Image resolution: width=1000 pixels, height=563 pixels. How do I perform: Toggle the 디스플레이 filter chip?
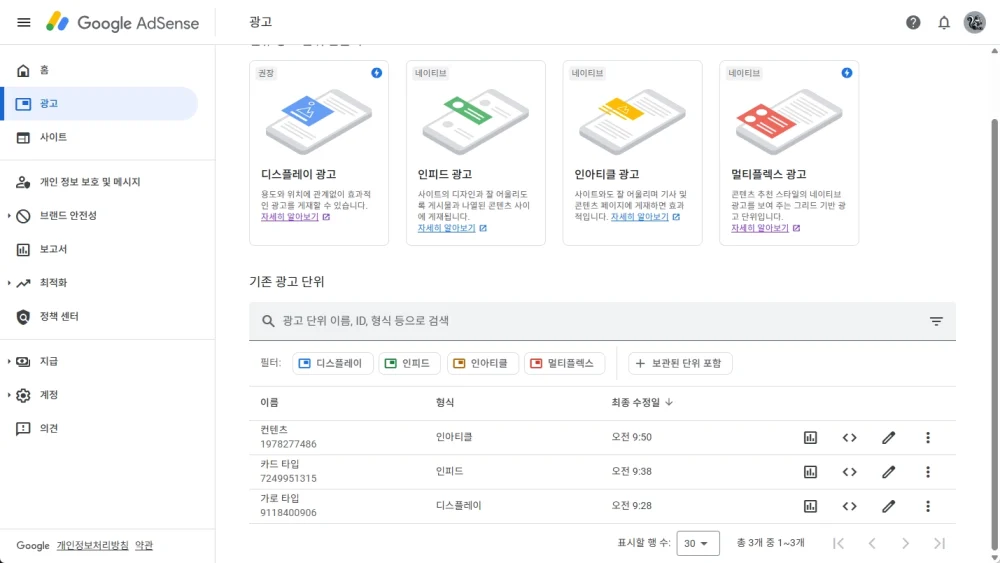click(x=334, y=363)
